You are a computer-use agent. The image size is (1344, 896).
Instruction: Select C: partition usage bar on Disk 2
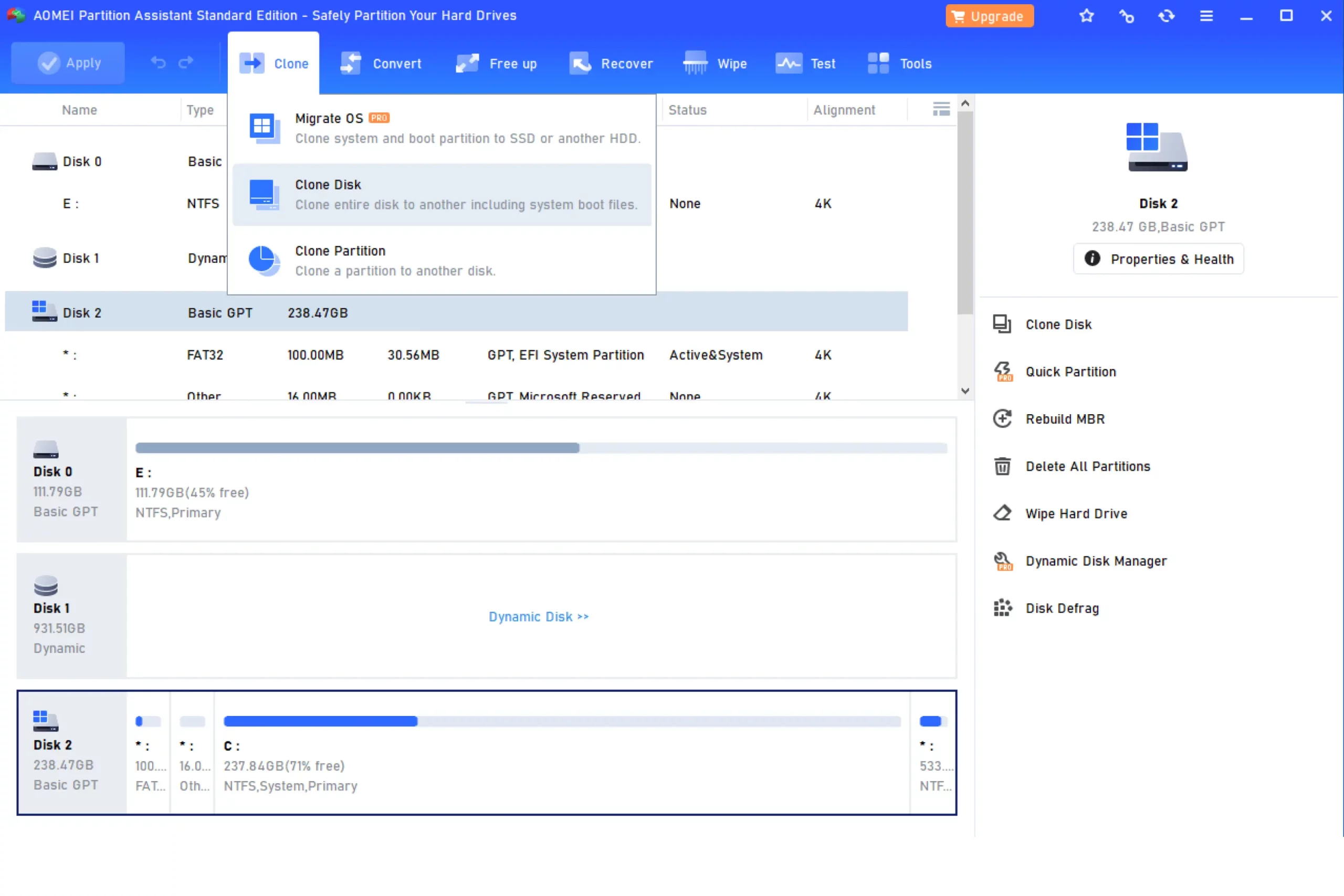[x=562, y=721]
